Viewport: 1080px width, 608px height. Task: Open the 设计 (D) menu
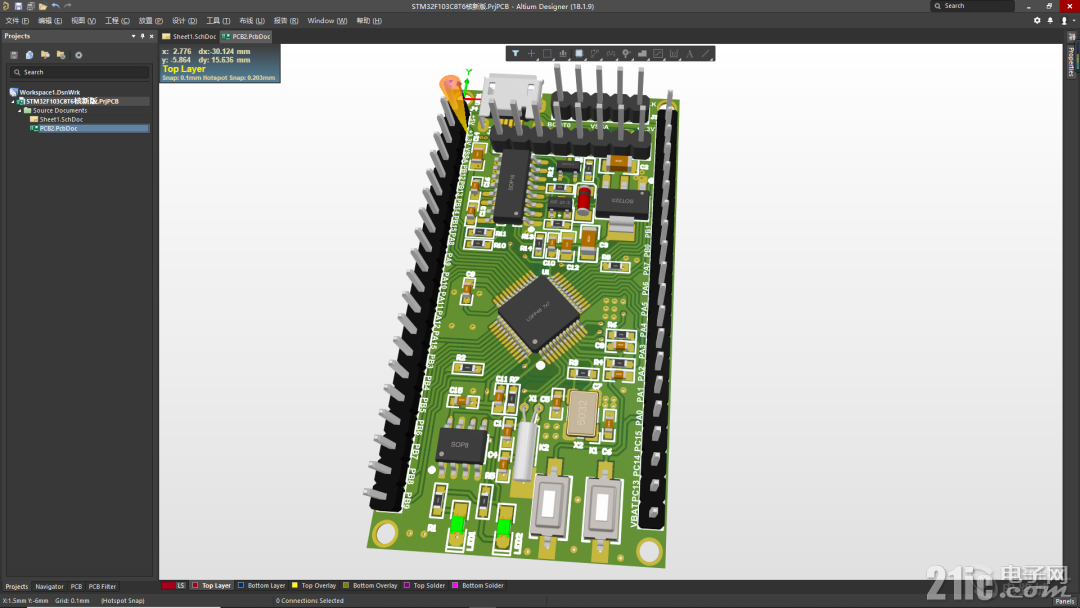click(x=184, y=21)
